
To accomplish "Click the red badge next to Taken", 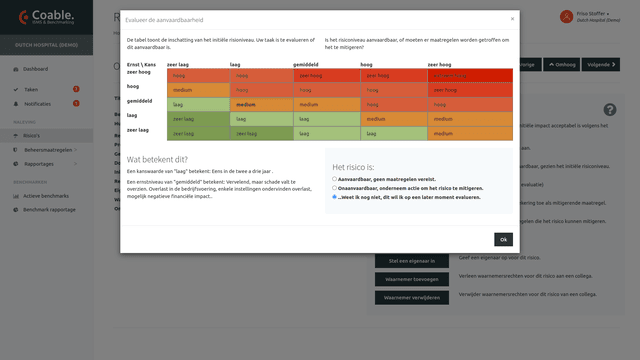I will click(76, 89).
